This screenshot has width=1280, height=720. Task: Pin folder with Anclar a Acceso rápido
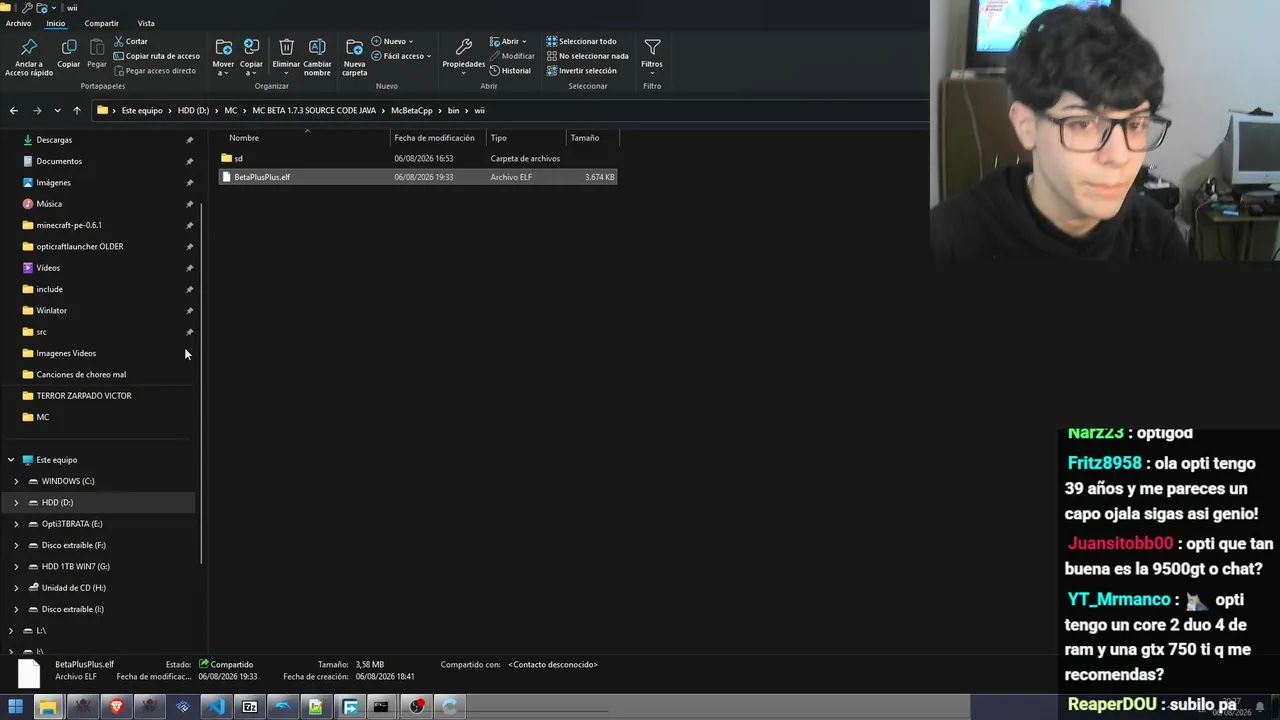[x=29, y=58]
